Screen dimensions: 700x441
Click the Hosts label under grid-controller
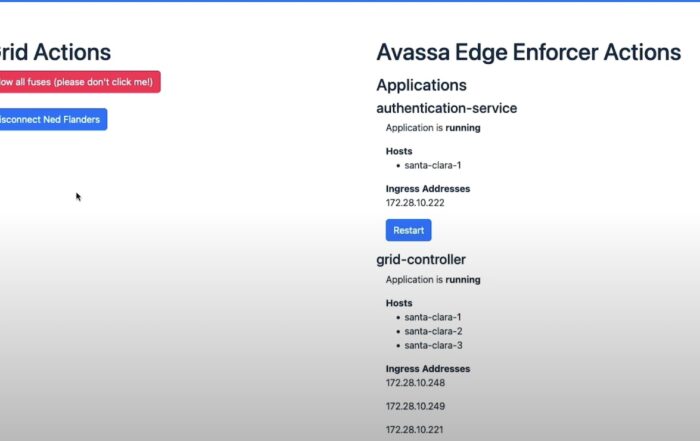pyautogui.click(x=399, y=303)
